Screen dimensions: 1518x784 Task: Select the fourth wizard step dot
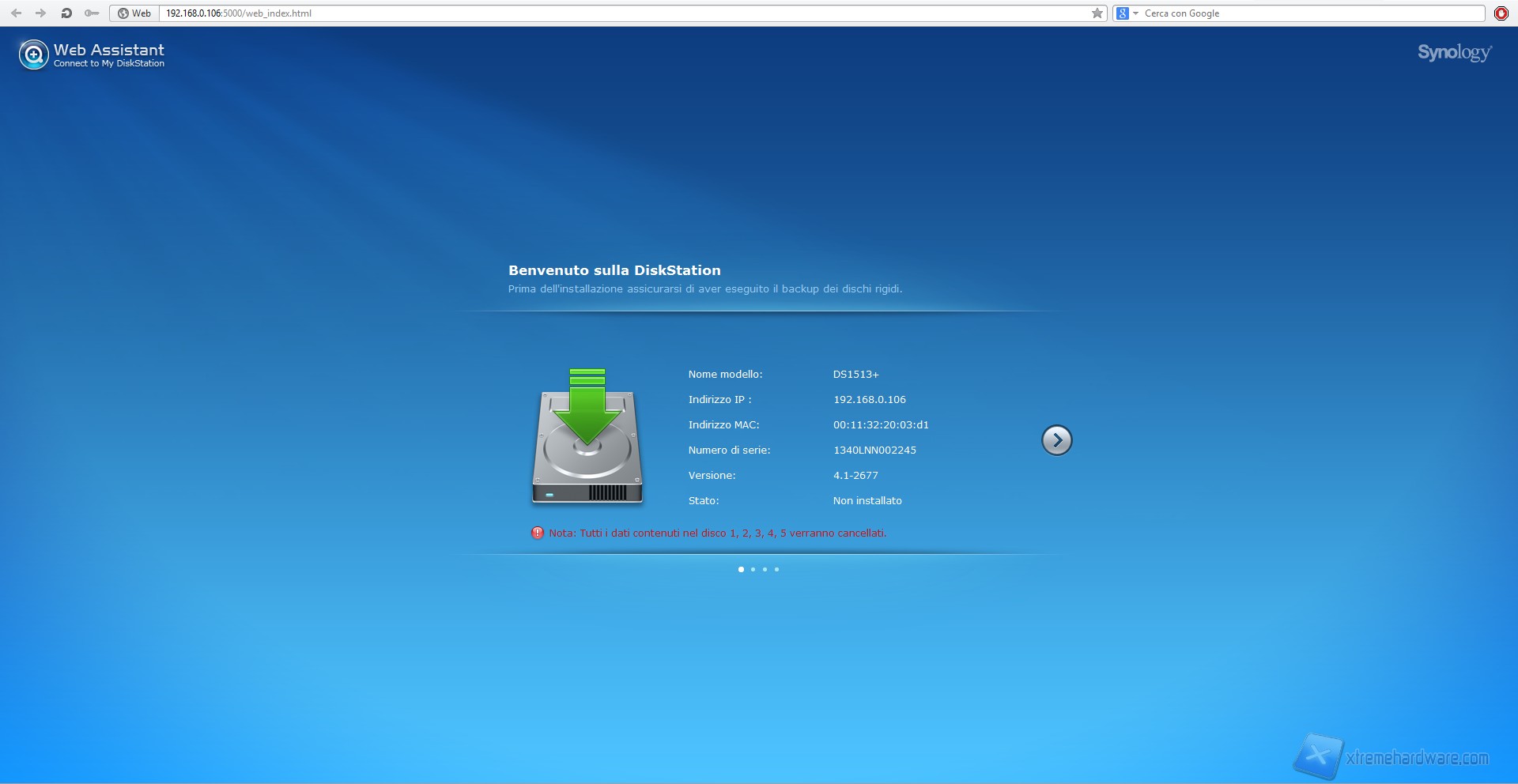point(776,569)
